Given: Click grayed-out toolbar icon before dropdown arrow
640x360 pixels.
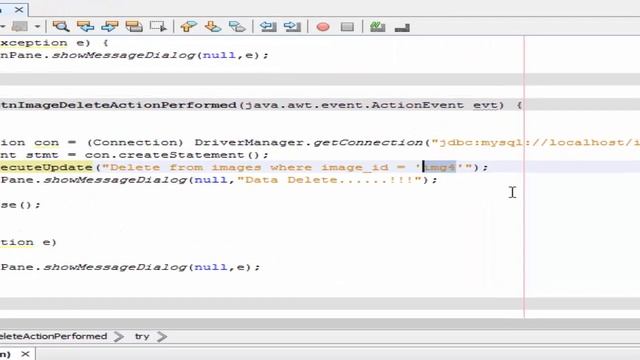Looking at the screenshot, I should [20, 27].
